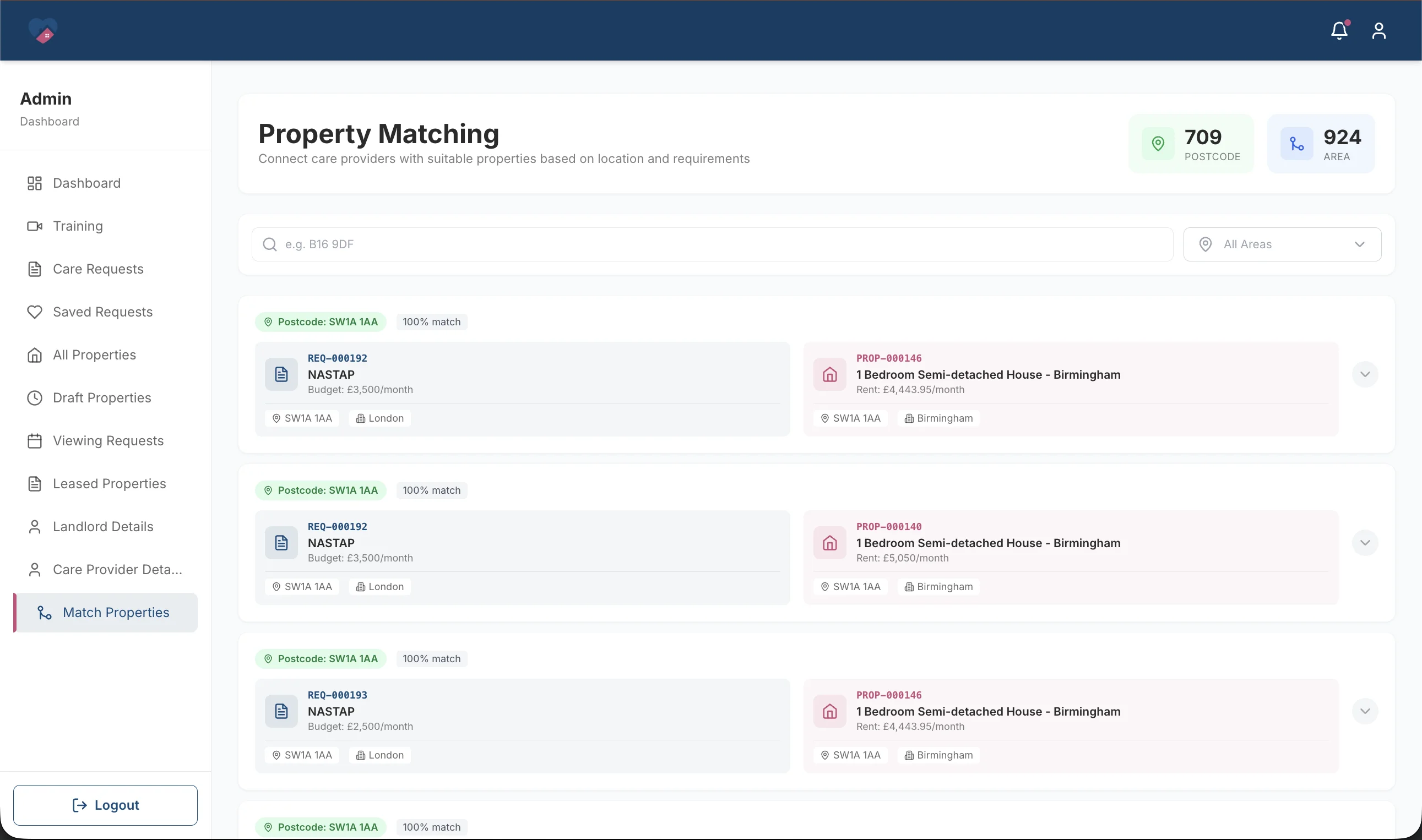Click the location pin in All Areas dropdown
Screen dimensions: 1422x840
[x=1206, y=244]
